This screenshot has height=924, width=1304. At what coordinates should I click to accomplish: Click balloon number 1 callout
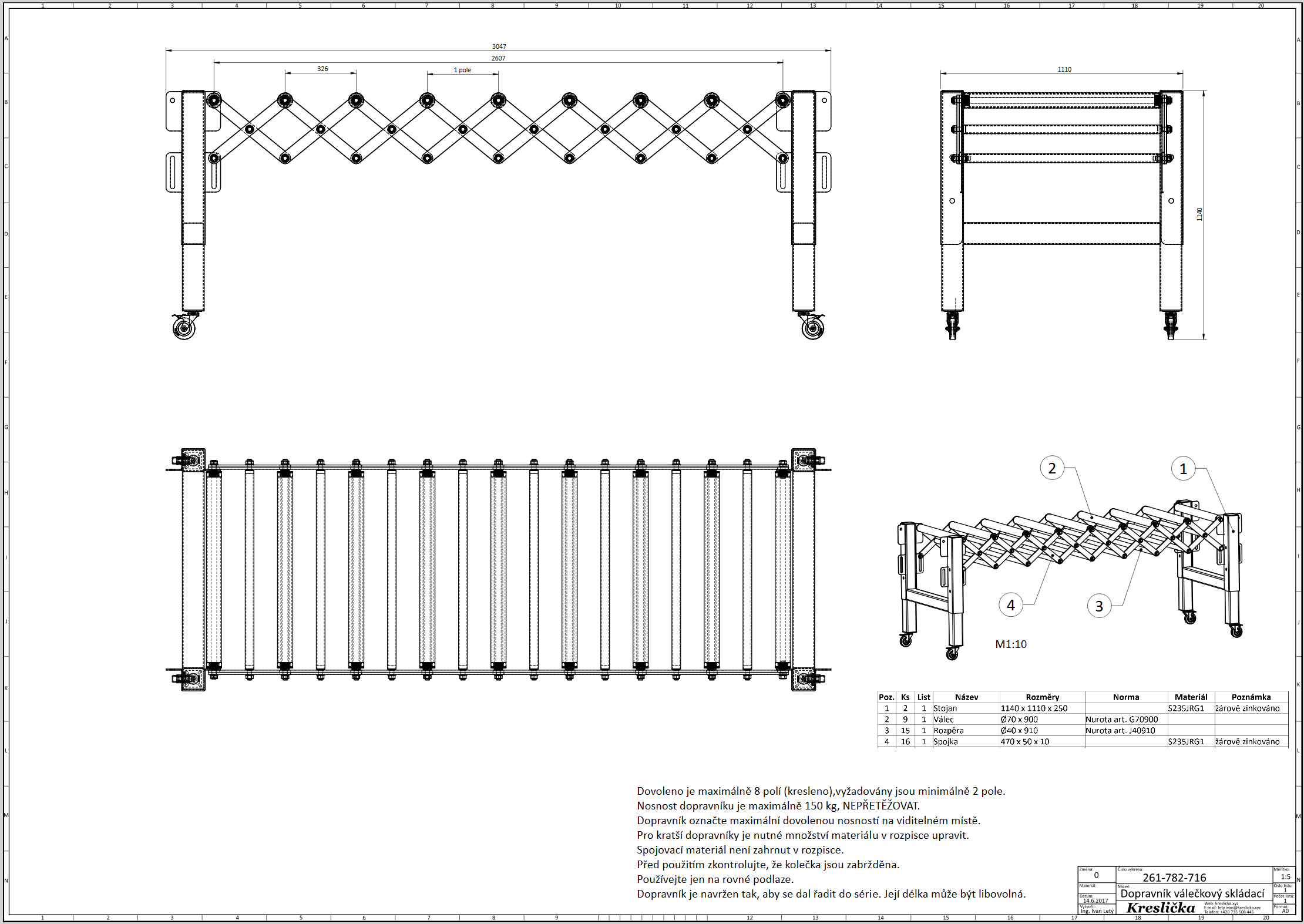(x=1183, y=469)
